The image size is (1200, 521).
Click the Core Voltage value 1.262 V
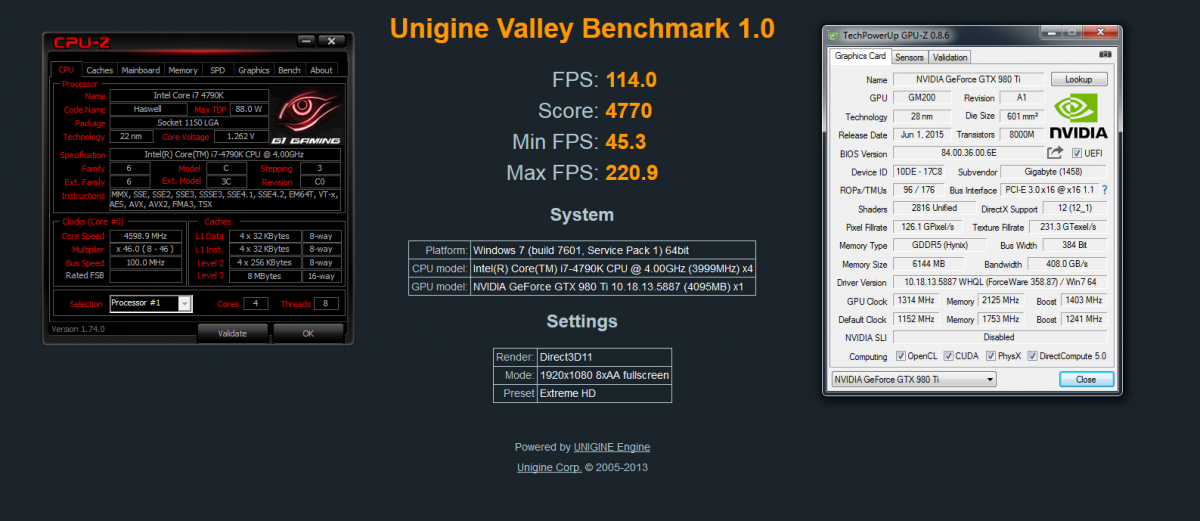[241, 136]
